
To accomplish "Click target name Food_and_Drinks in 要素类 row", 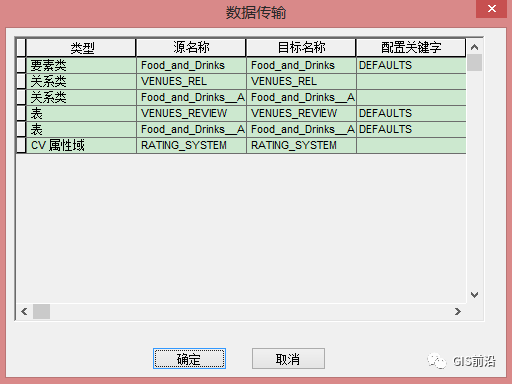I will [x=301, y=65].
